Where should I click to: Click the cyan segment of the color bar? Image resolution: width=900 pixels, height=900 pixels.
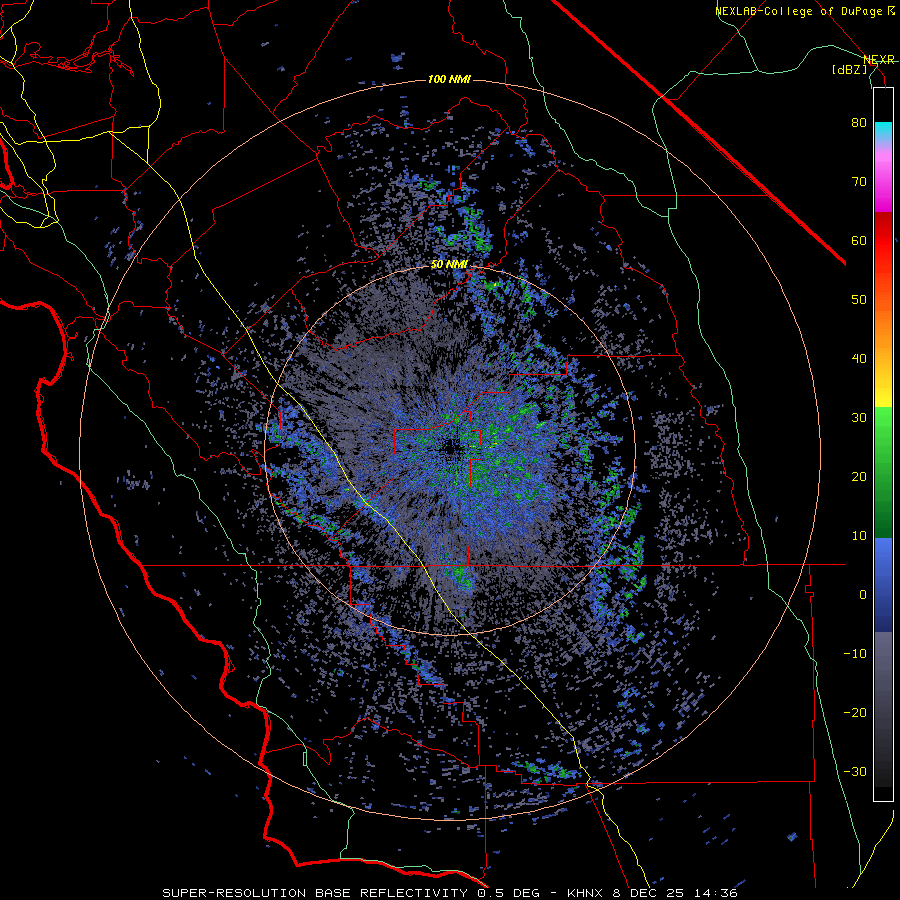pos(883,132)
